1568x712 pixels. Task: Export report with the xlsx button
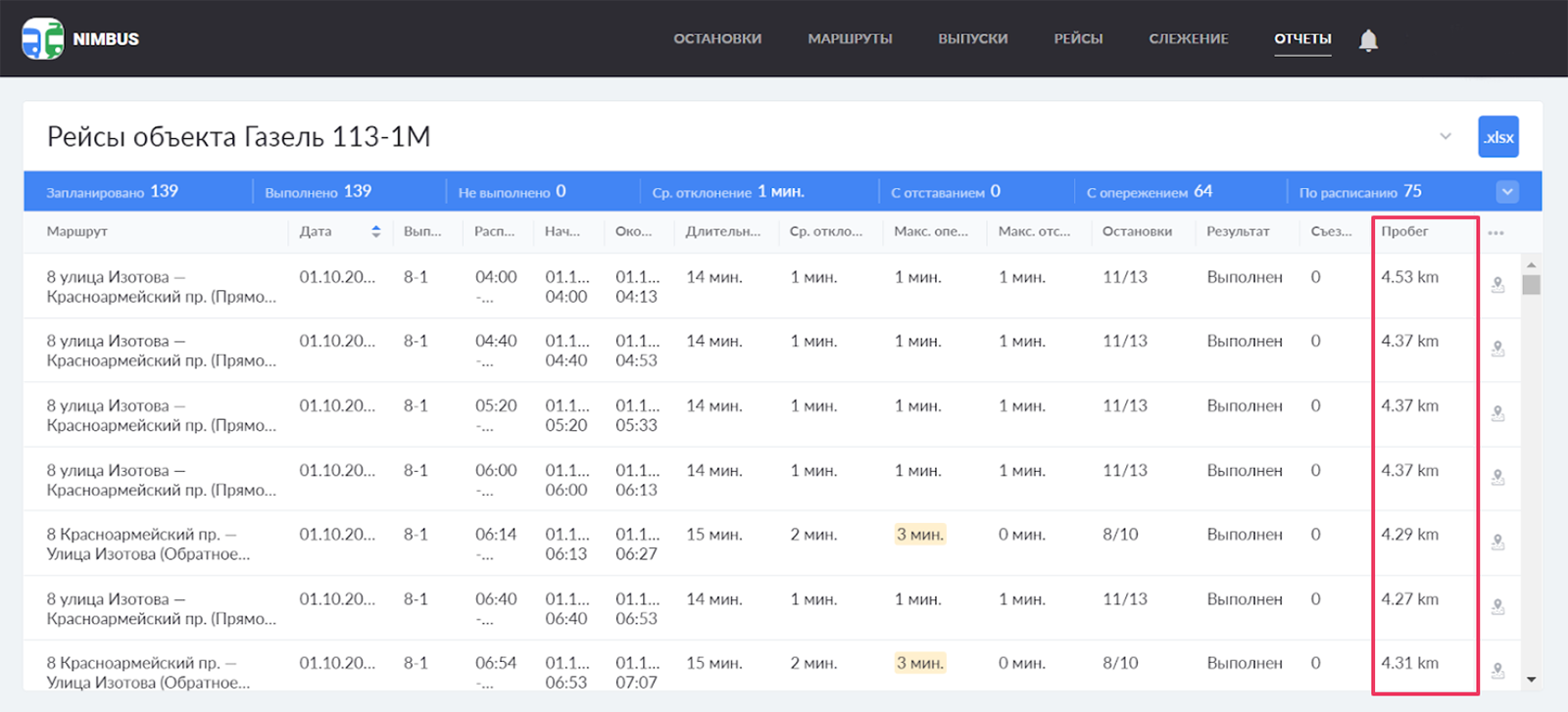1497,137
